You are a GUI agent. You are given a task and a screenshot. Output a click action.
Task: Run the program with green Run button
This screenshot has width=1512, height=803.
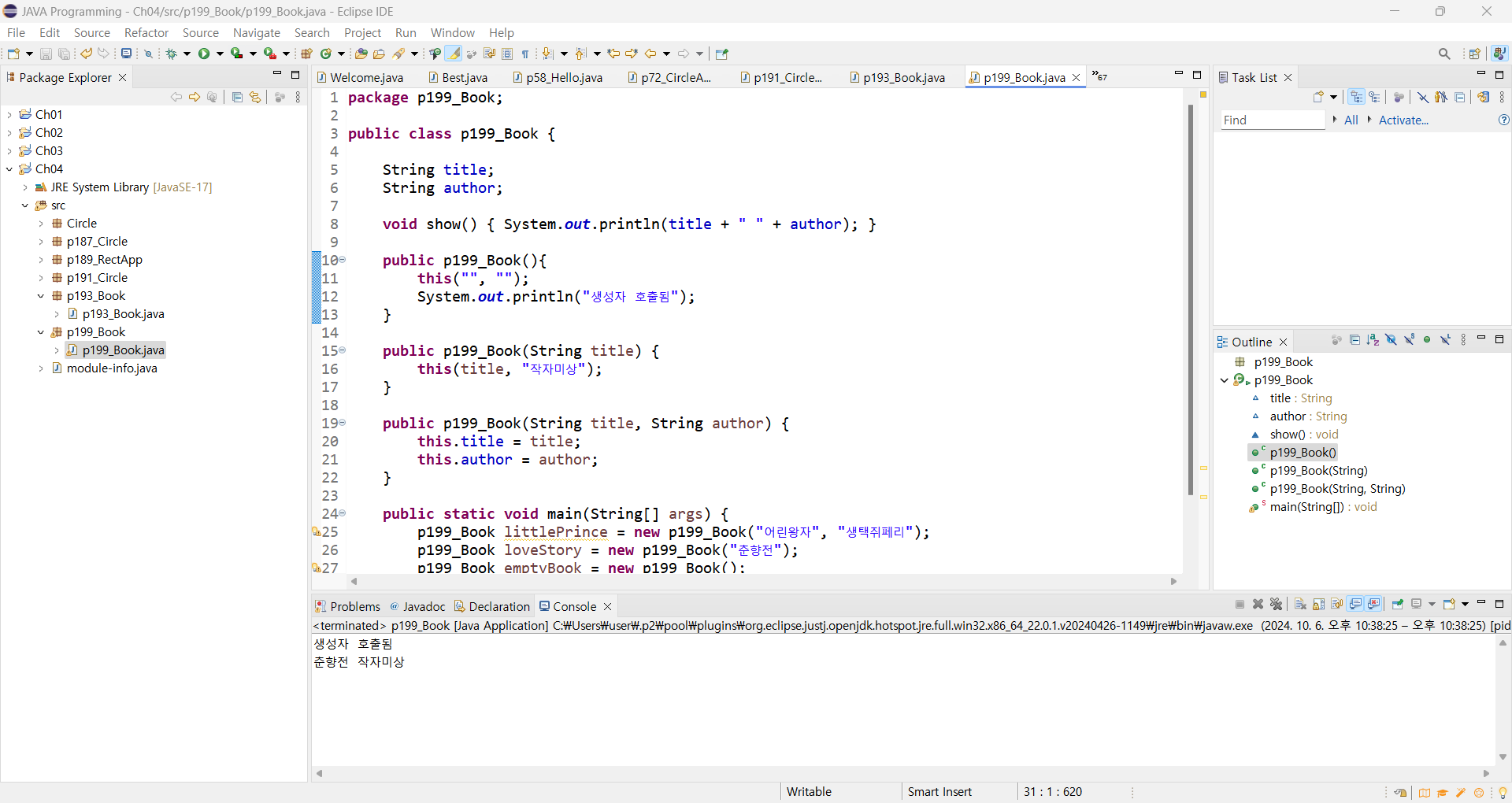tap(204, 54)
